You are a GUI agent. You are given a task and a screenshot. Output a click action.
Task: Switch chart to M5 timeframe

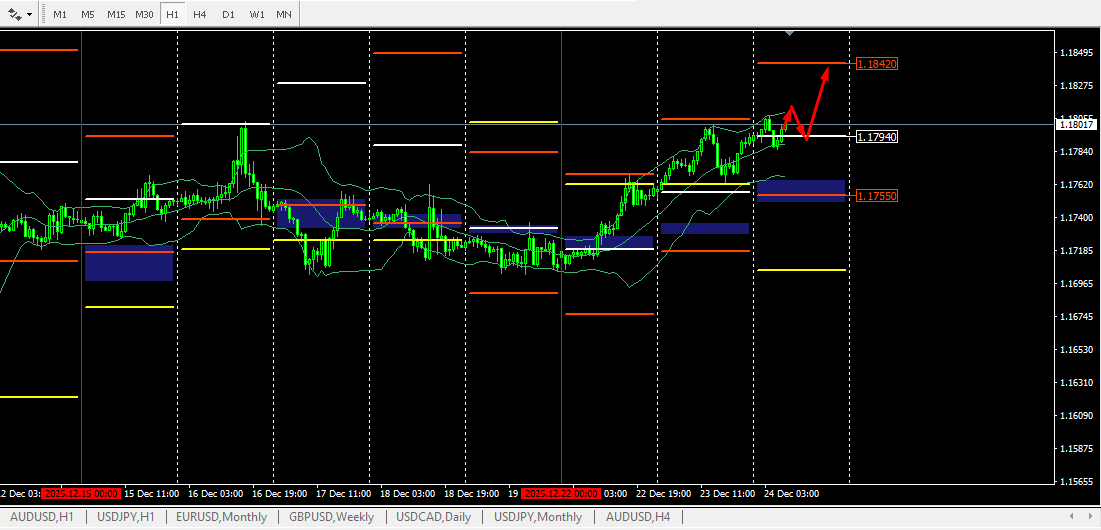tap(88, 14)
